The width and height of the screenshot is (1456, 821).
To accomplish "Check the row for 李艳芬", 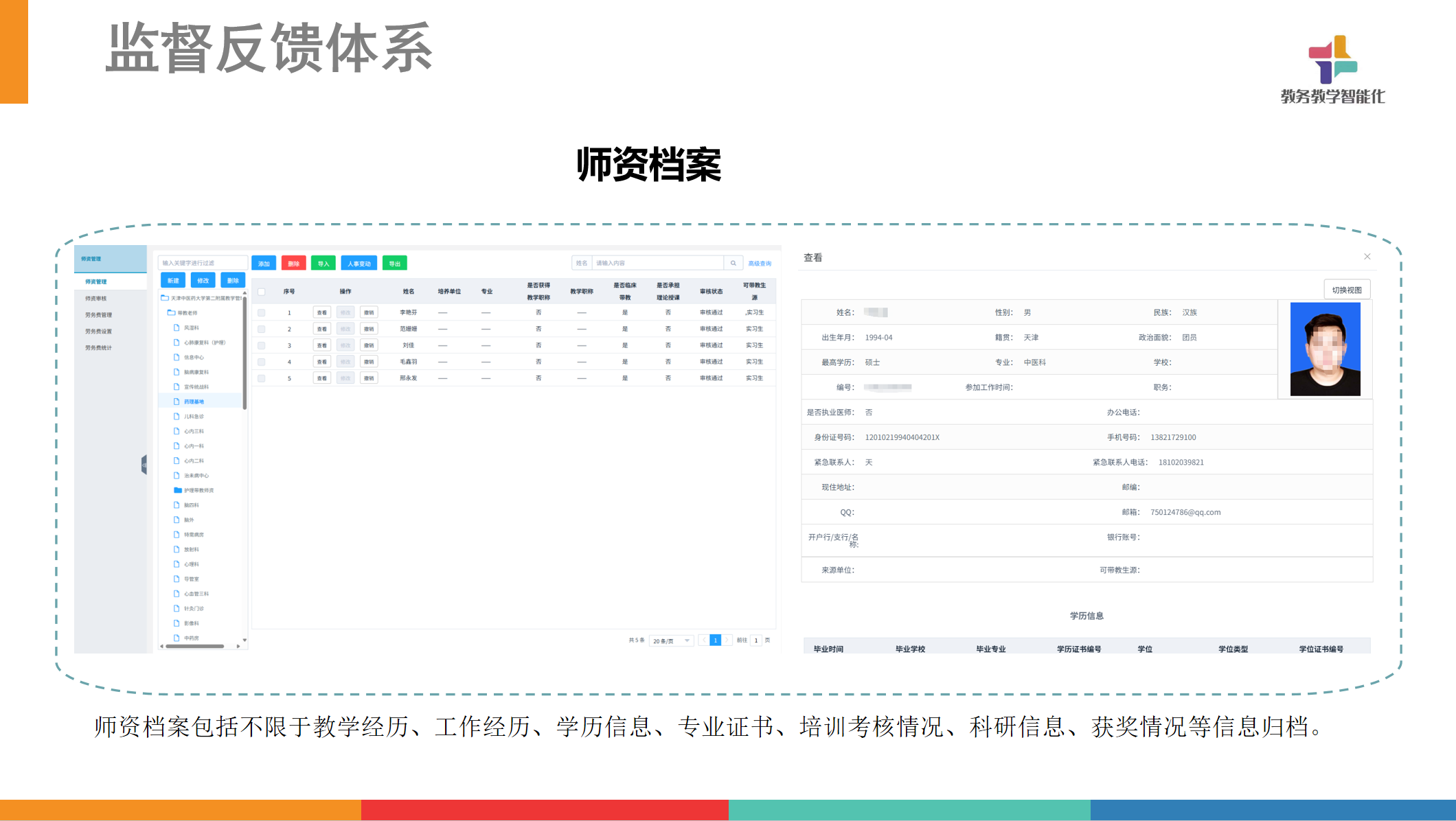I will (x=262, y=312).
